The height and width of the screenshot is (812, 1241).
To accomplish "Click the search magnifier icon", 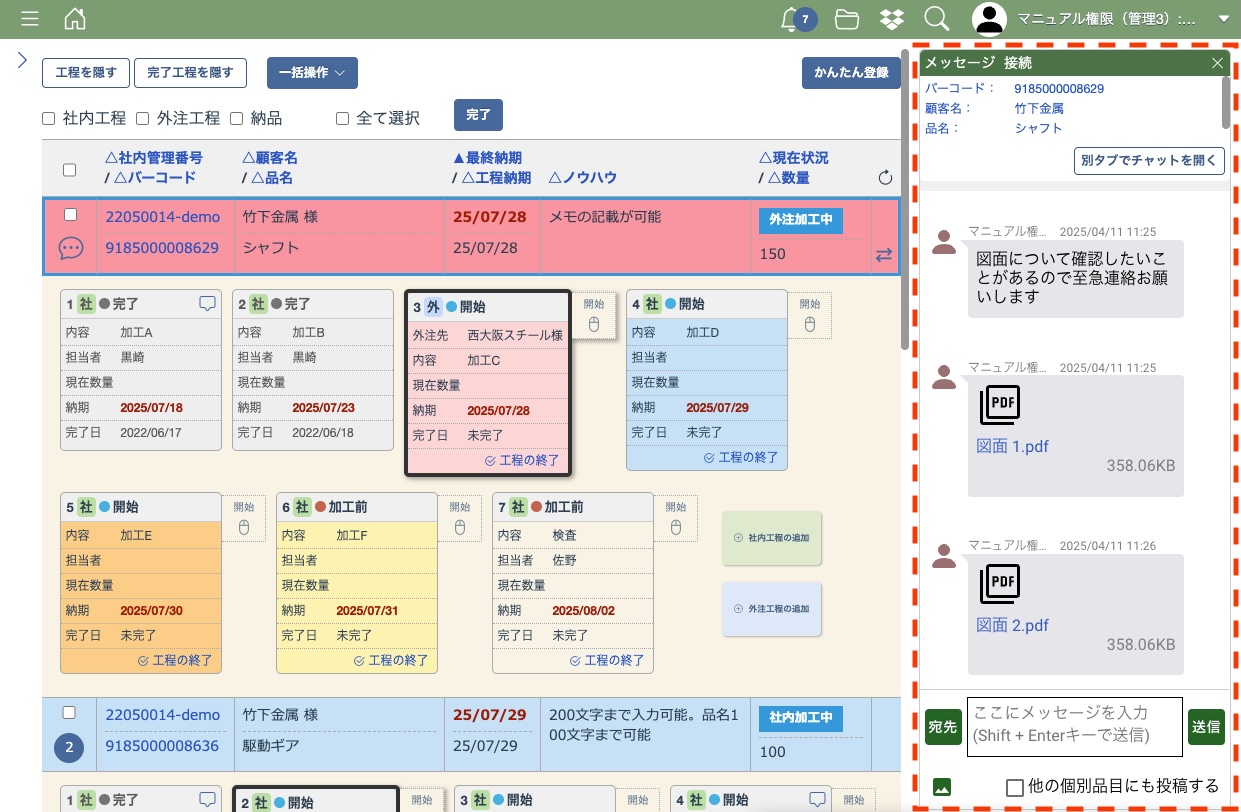I will click(936, 19).
